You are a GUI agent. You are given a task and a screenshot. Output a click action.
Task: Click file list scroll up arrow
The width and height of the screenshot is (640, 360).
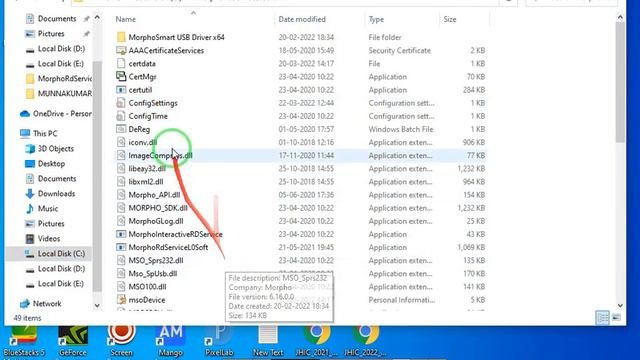(x=620, y=18)
